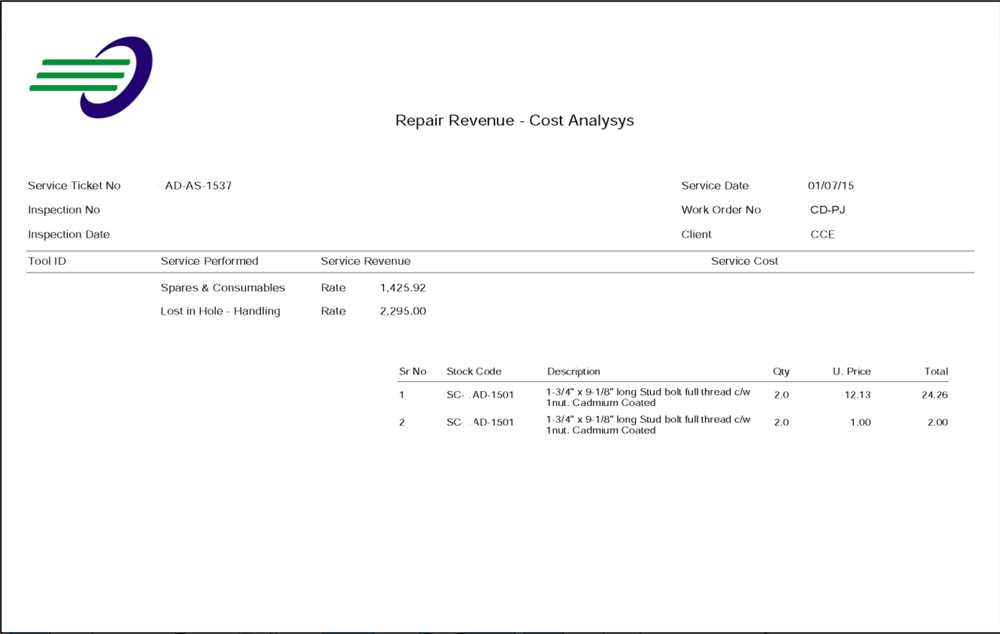
Task: Click the Description column header
Action: [573, 372]
